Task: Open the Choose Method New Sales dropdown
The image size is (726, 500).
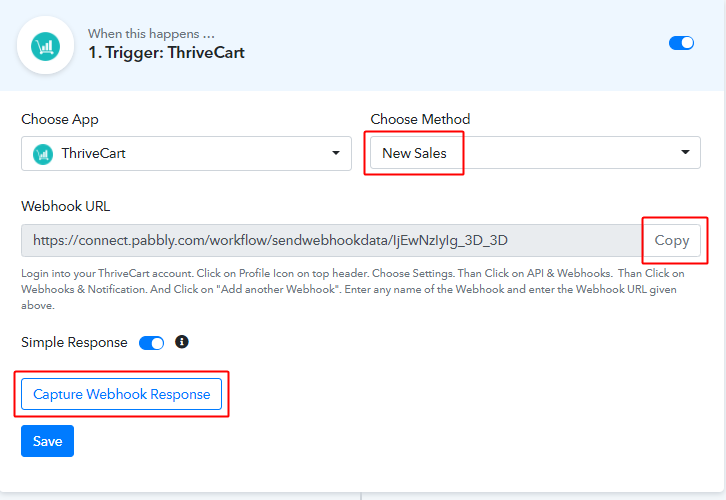Action: (x=535, y=153)
